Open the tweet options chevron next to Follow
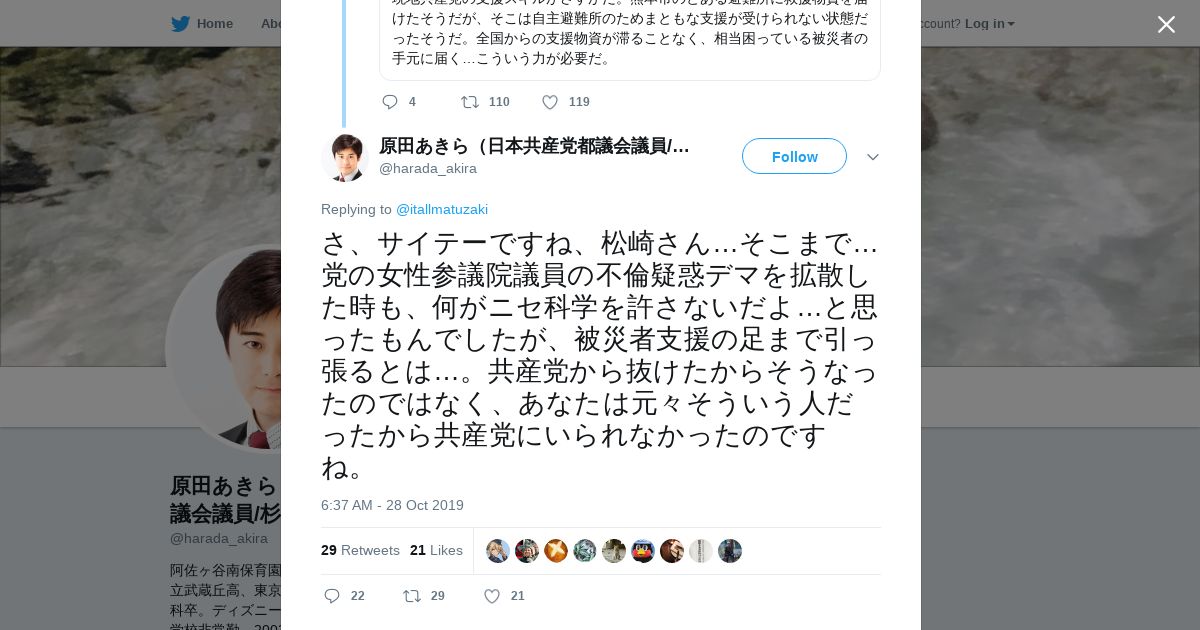This screenshot has height=630, width=1200. pyautogui.click(x=872, y=157)
